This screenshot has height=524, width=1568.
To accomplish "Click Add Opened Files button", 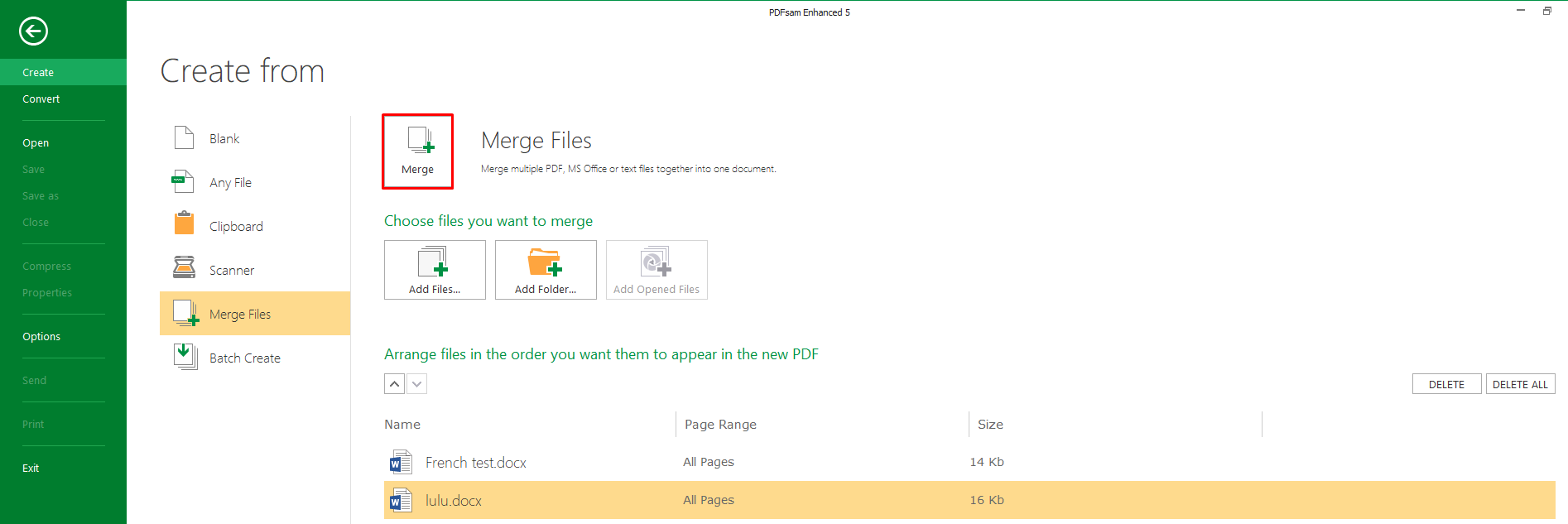I will point(657,270).
